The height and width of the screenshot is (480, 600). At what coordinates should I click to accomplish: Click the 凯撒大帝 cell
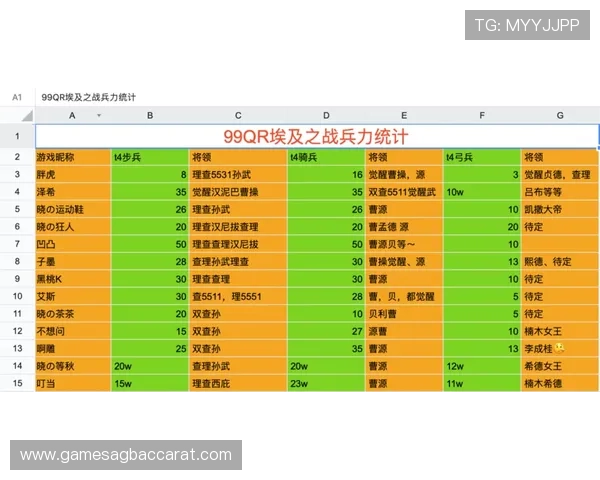click(560, 209)
